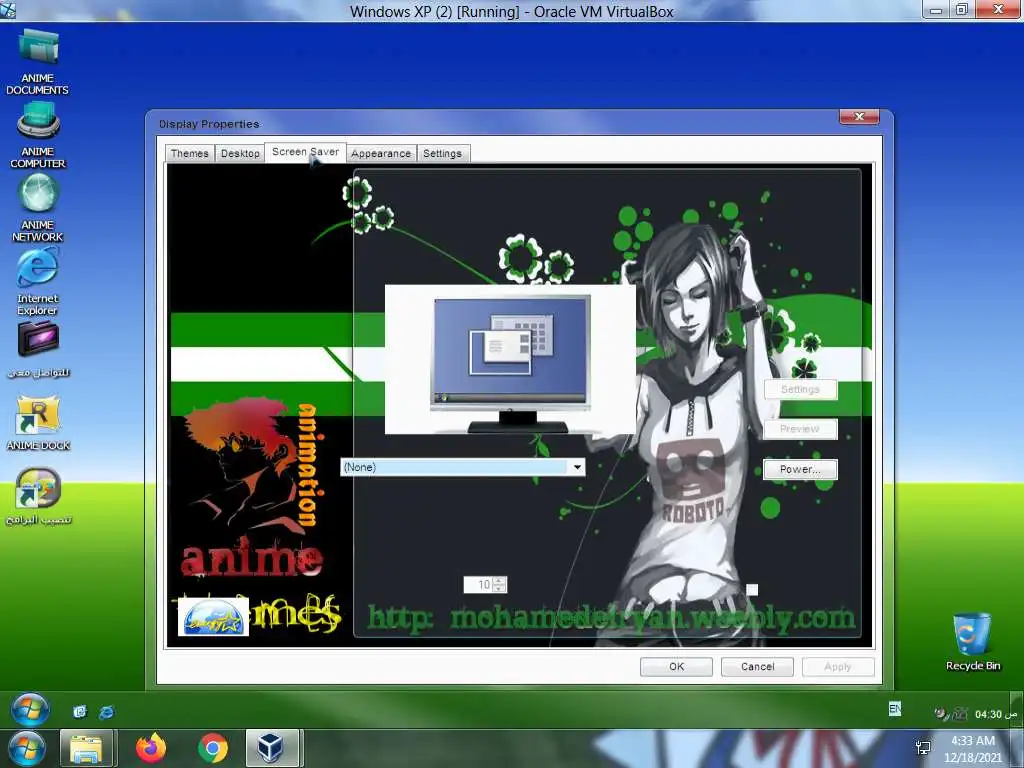This screenshot has height=768, width=1024.
Task: Launch the ANIME DOCK shortcut
Action: 39,423
